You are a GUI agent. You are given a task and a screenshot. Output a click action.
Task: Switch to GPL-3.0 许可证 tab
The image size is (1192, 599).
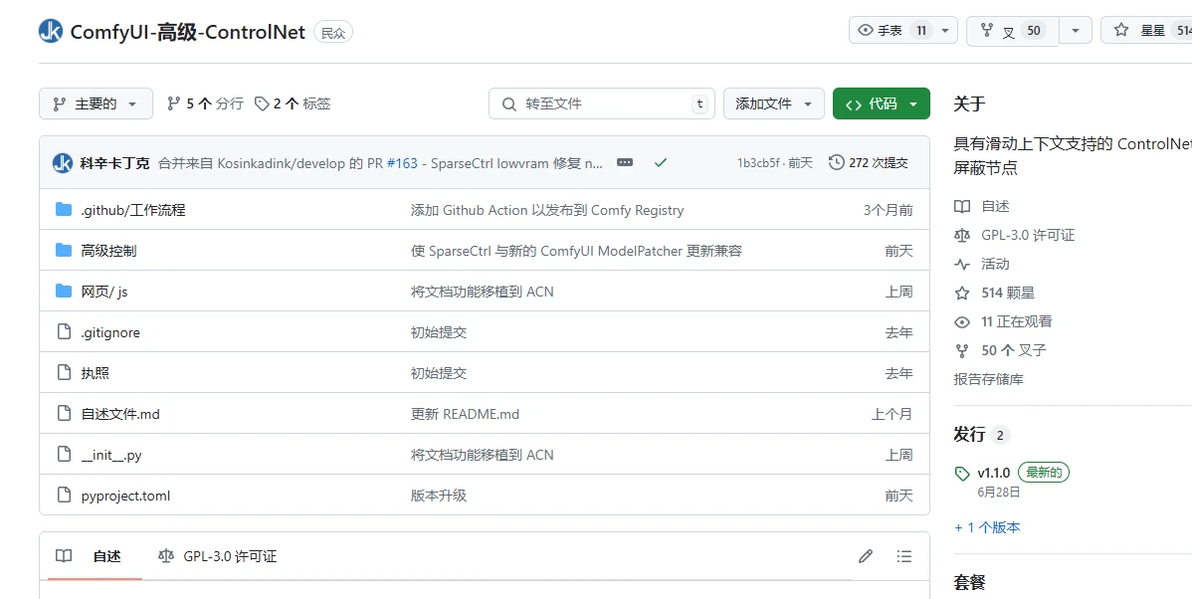218,556
